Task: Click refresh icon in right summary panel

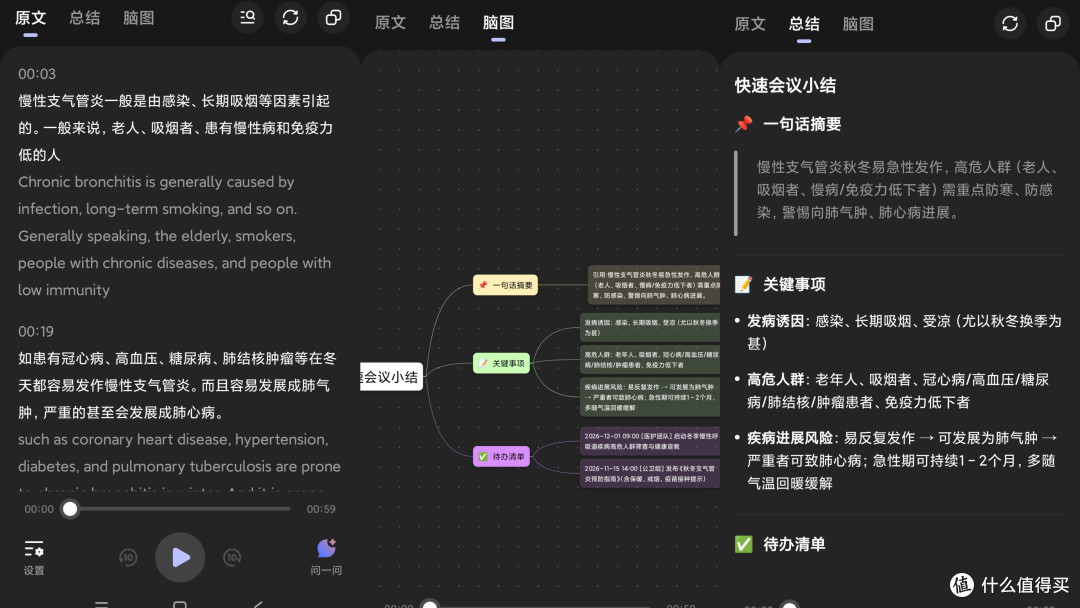Action: pos(1010,24)
